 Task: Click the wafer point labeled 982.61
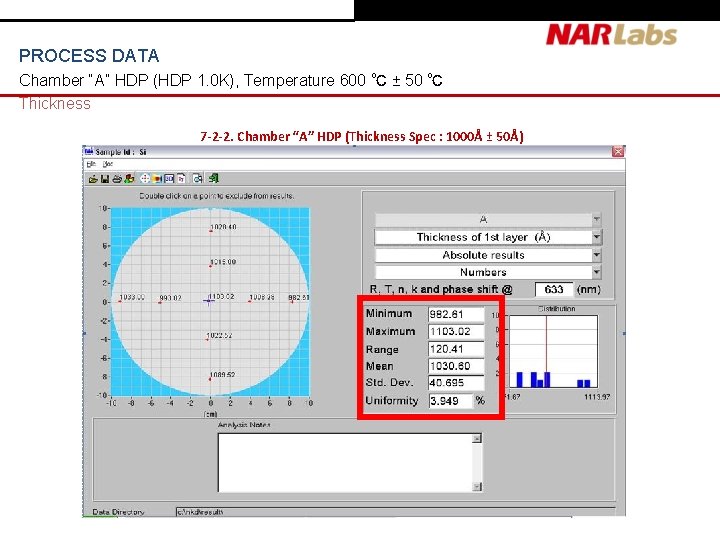coord(292,302)
